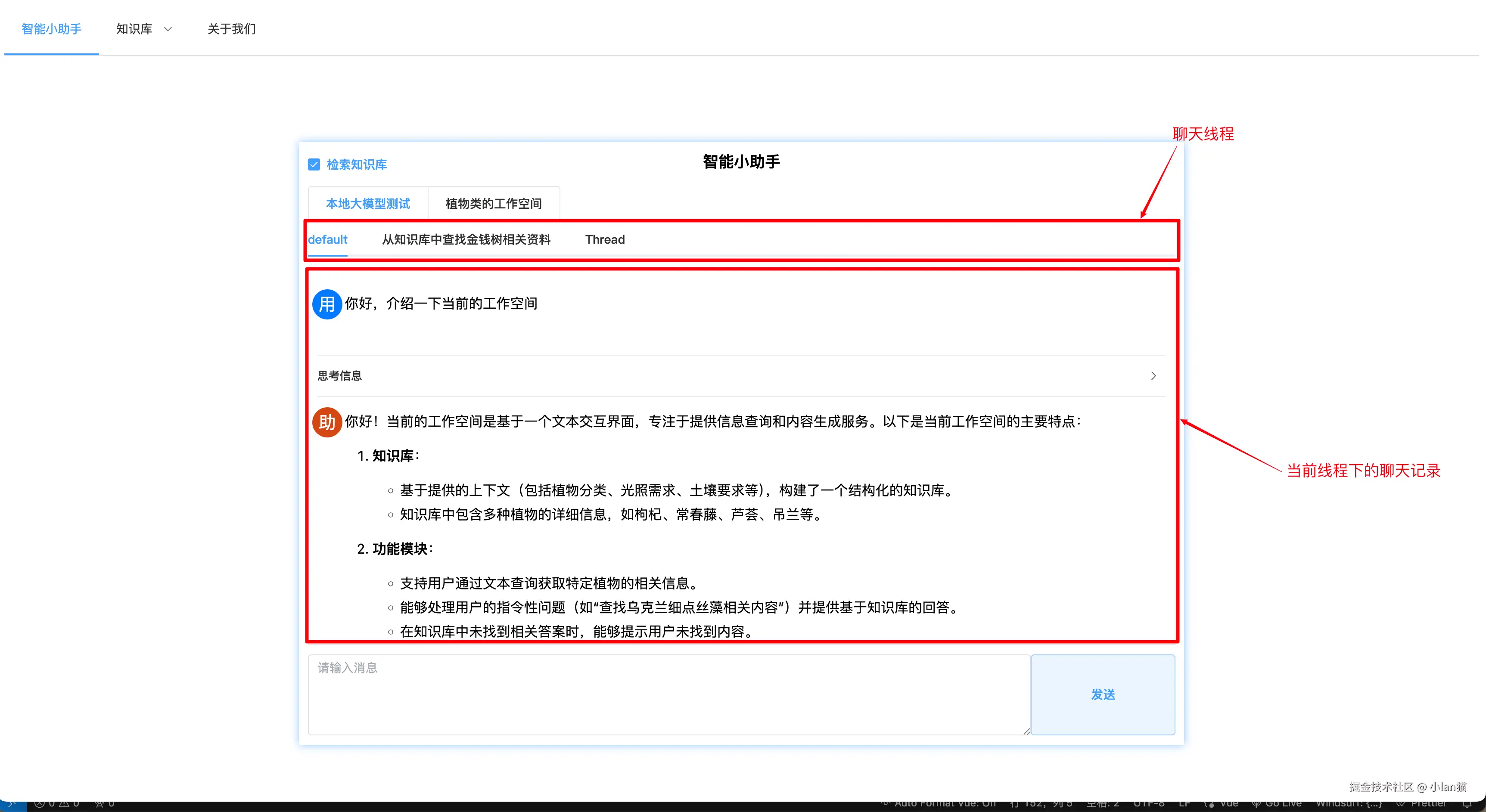The width and height of the screenshot is (1486, 812).
Task: Open the 知识库 dropdown menu arrow
Action: [168, 29]
